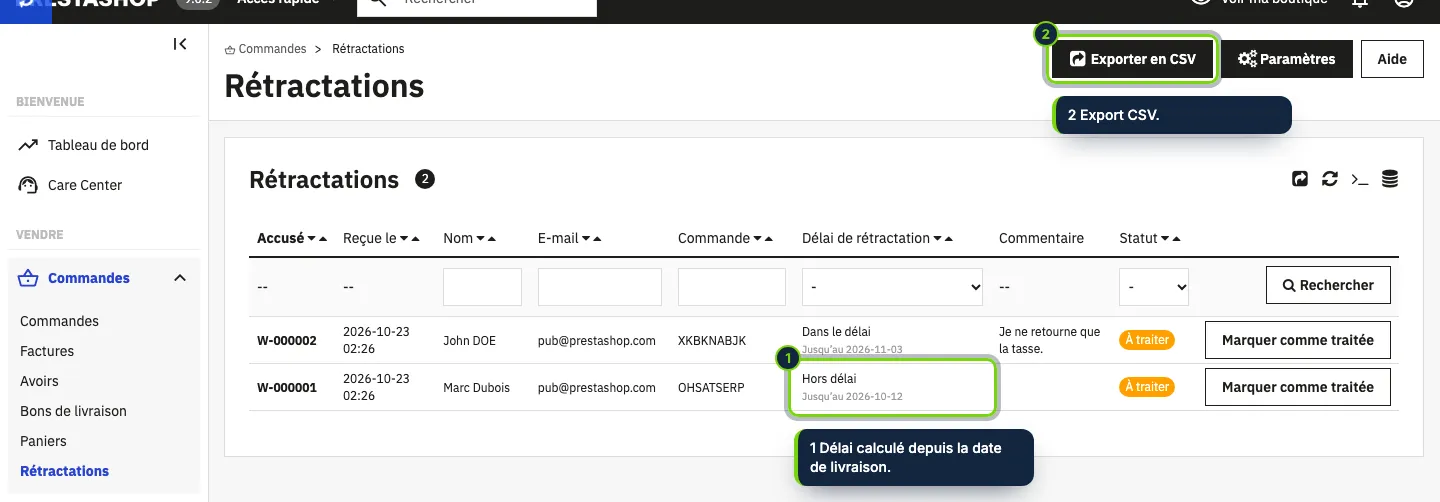Click the Tableau de bord trend icon
This screenshot has width=1440, height=502.
click(28, 145)
